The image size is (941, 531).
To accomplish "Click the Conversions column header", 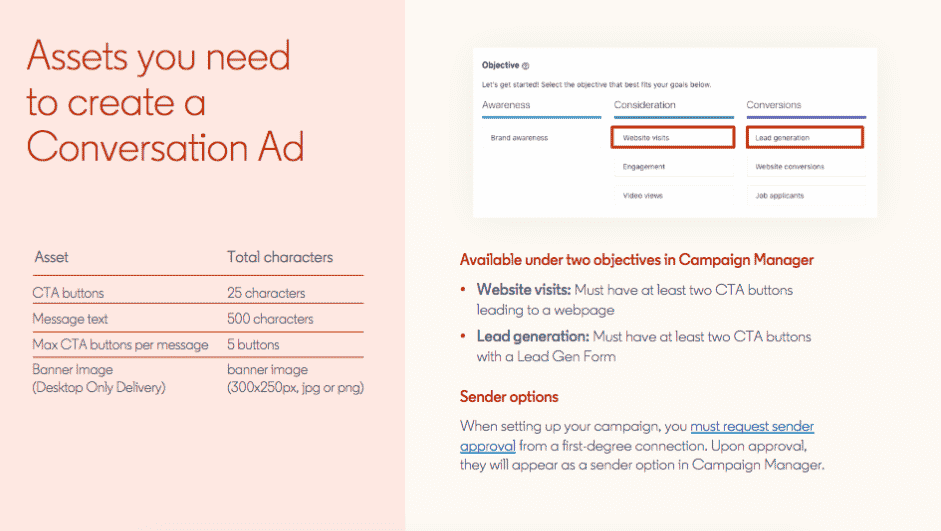I will tap(774, 104).
